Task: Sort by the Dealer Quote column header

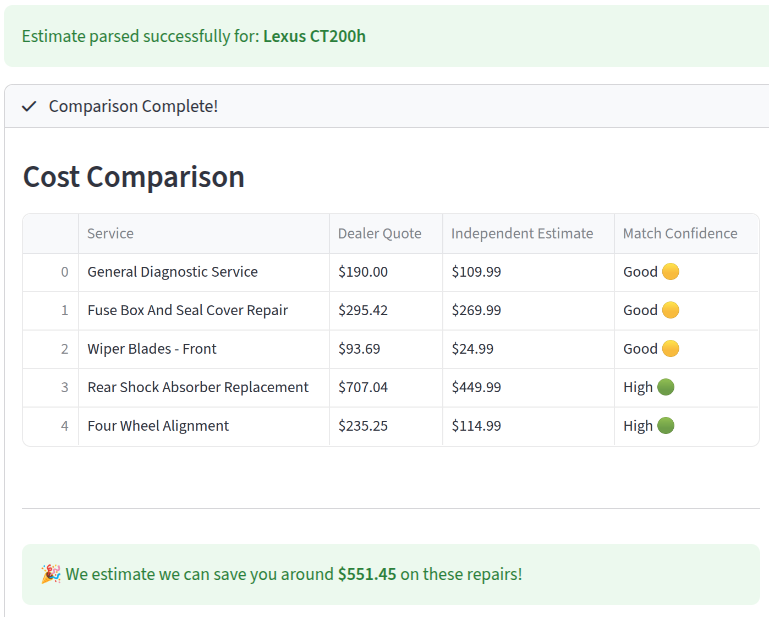Action: pos(386,233)
